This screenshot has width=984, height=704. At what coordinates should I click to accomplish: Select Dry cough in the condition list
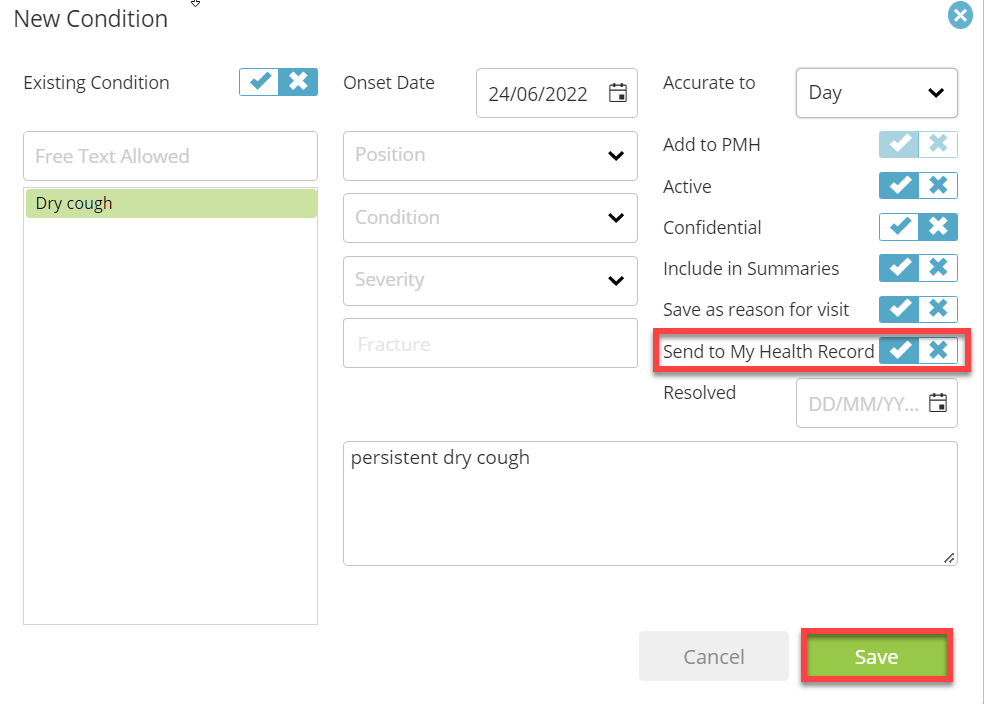[171, 203]
